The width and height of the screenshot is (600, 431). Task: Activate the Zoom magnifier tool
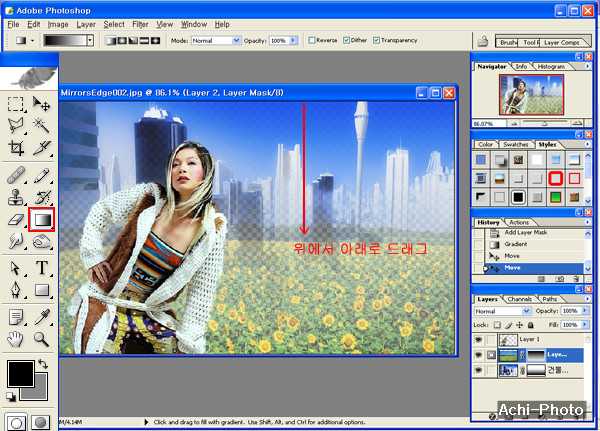coord(42,339)
